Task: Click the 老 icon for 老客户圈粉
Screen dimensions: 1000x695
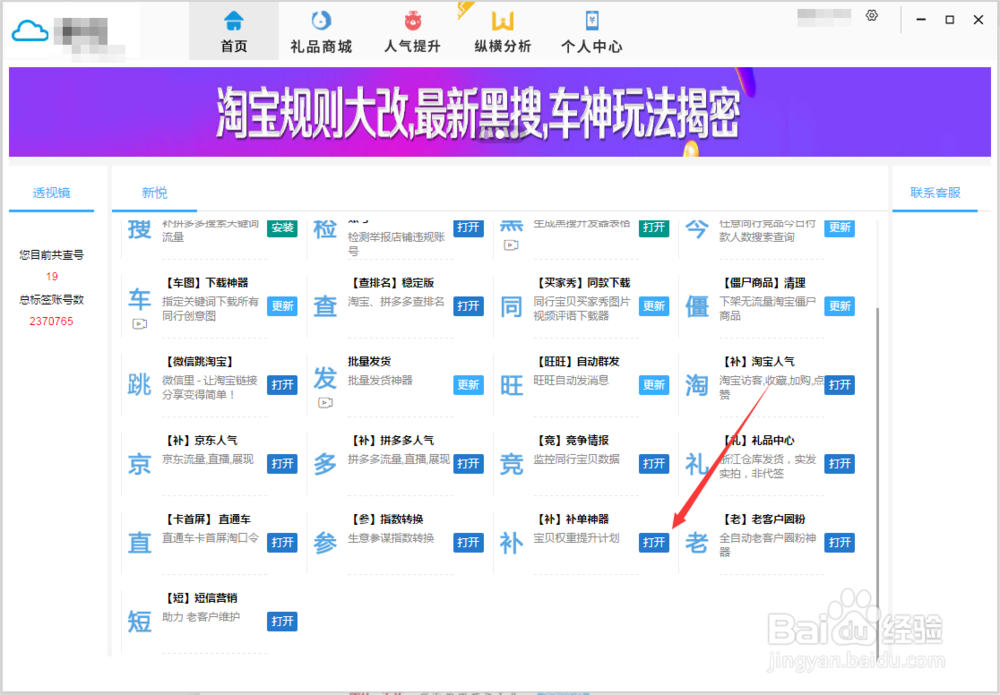Action: click(x=696, y=543)
